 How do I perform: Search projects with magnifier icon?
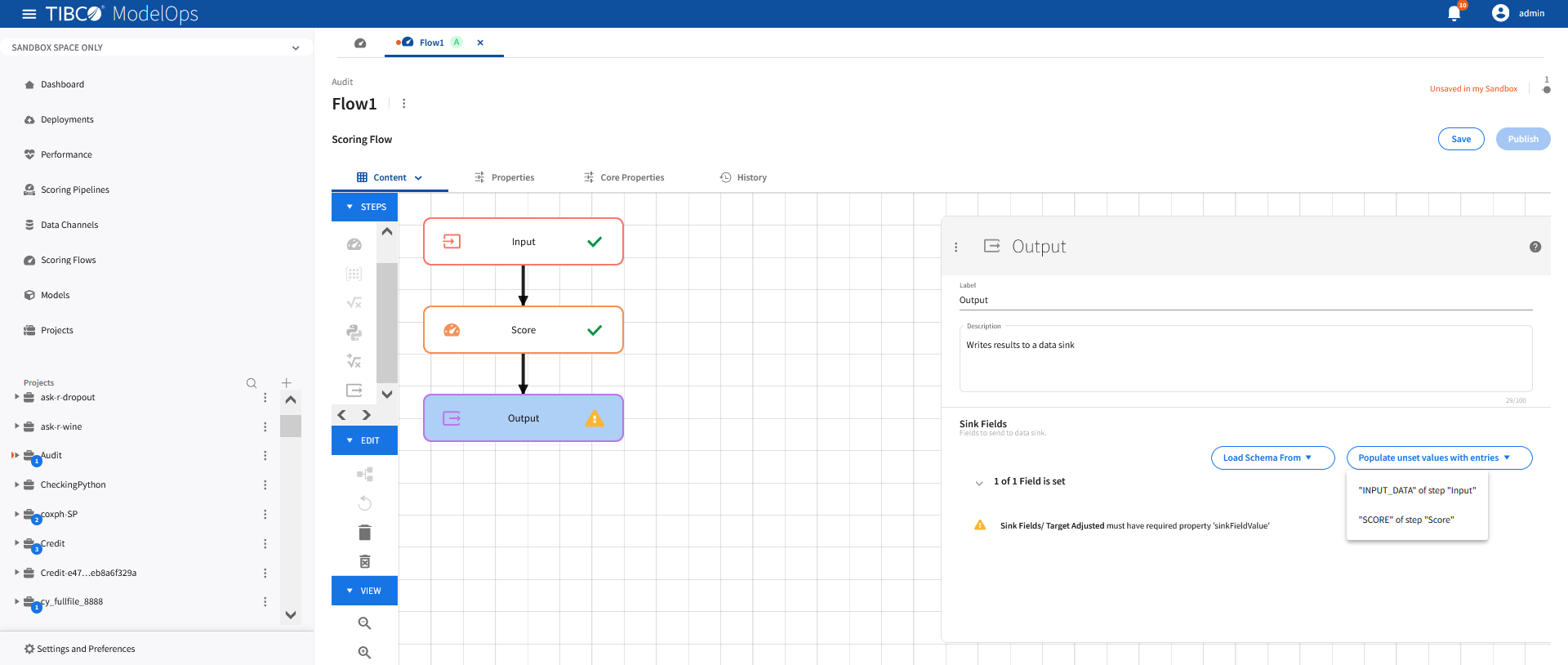point(252,383)
